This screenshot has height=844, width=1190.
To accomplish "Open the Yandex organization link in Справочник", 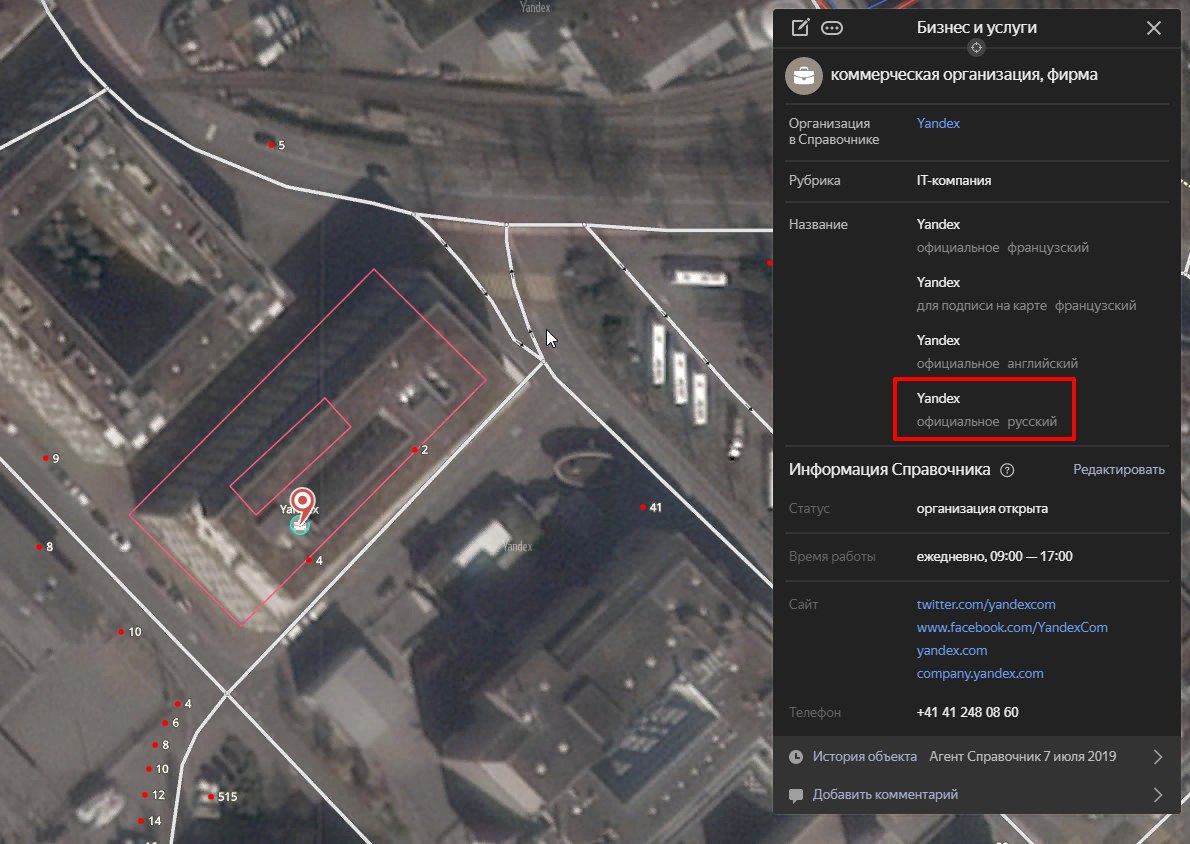I will click(938, 123).
